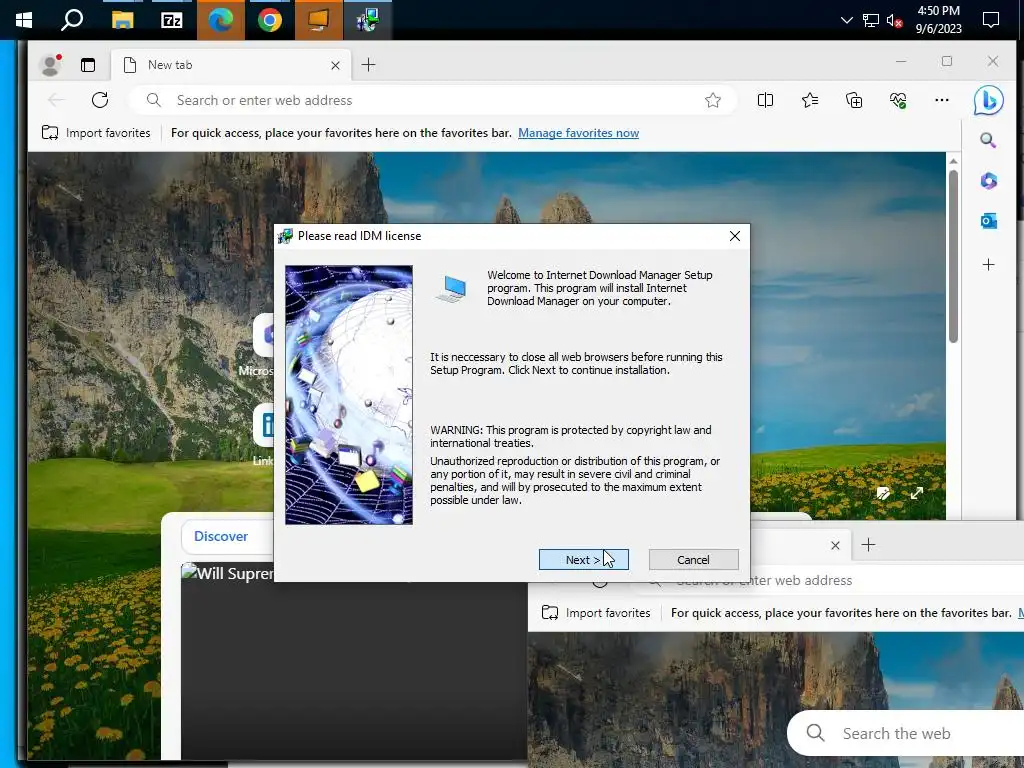Open the Edge sidebar Search tool
Screen dimensions: 1024x768
click(988, 140)
